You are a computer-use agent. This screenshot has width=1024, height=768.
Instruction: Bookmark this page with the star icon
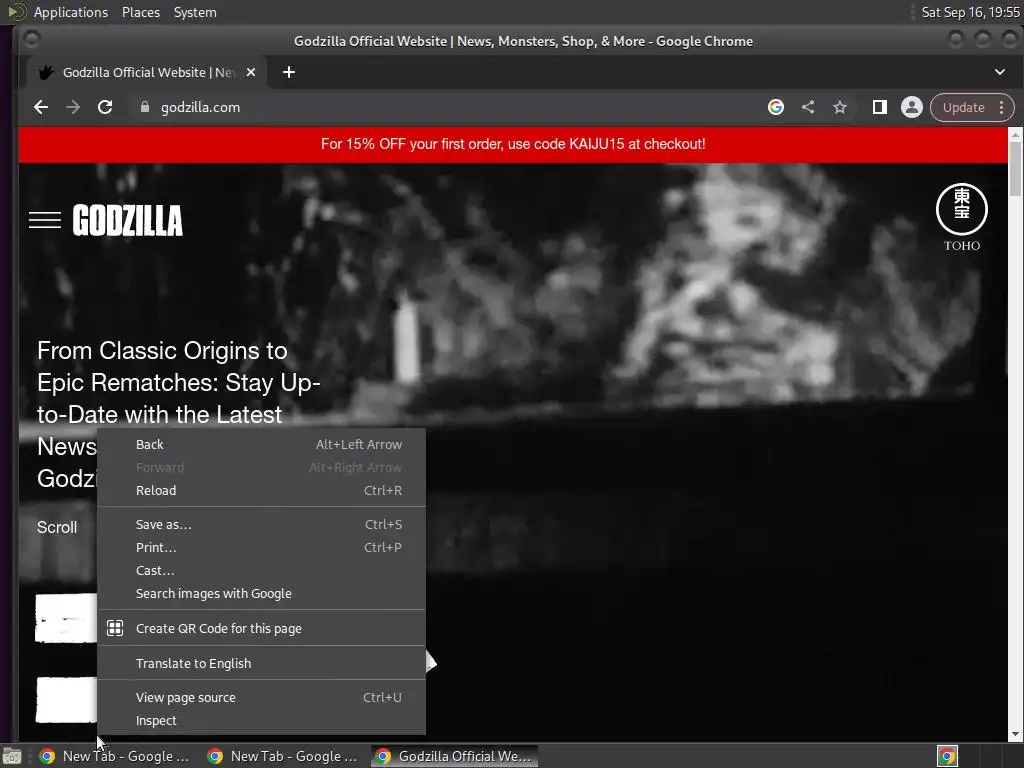pyautogui.click(x=840, y=107)
